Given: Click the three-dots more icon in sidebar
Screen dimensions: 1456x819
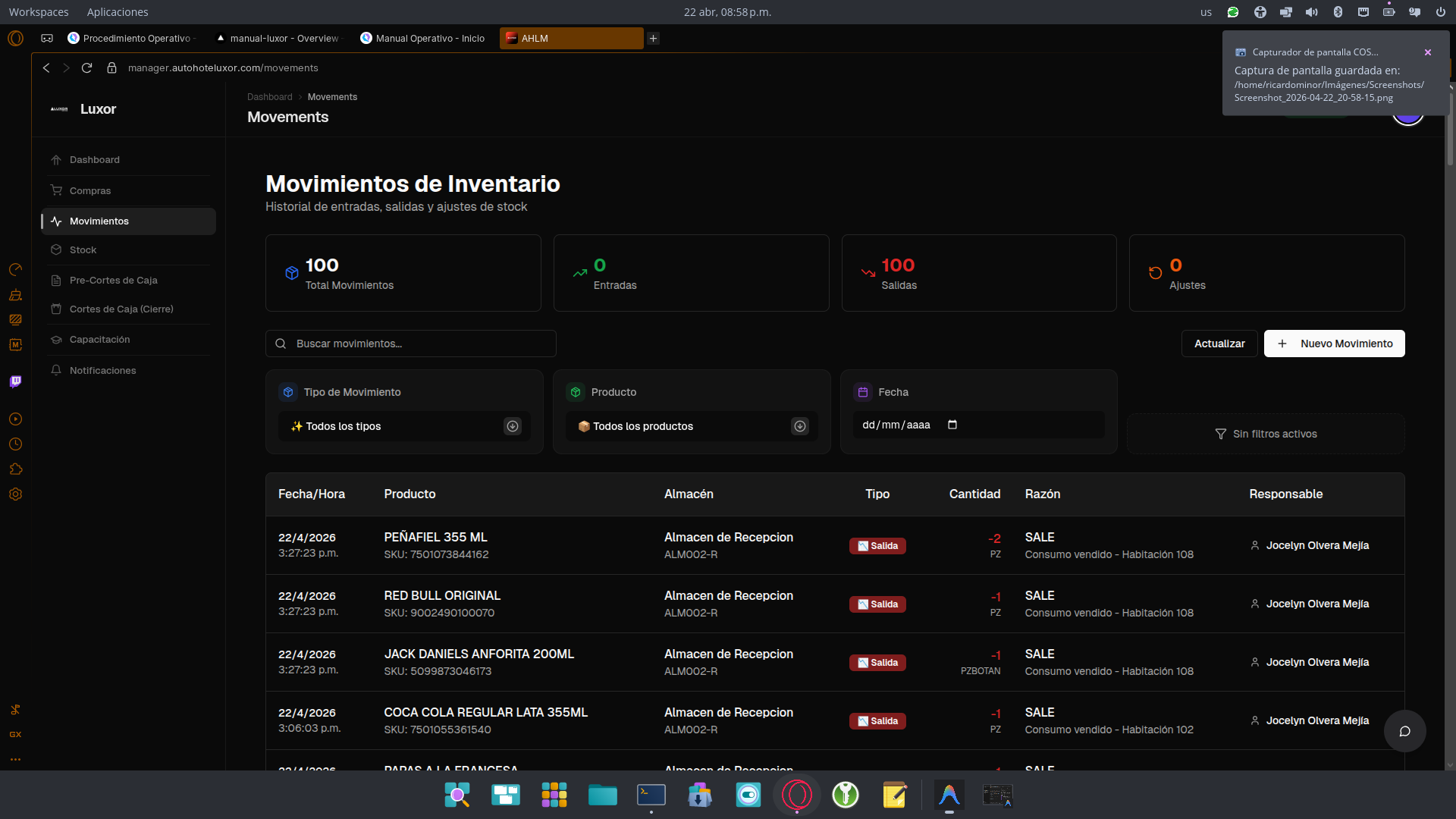Looking at the screenshot, I should (15, 759).
